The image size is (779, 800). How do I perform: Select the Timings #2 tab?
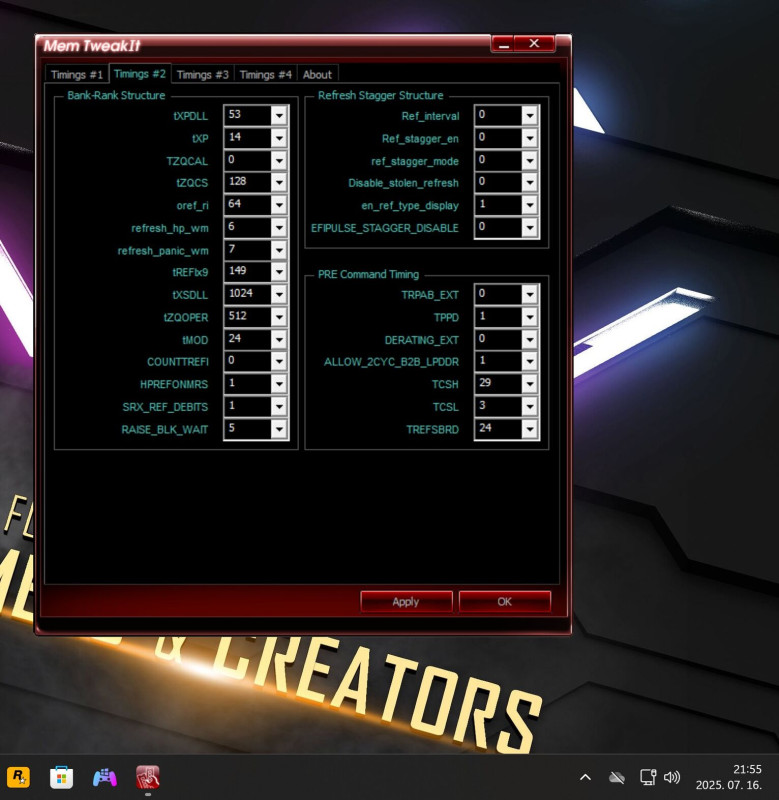pos(140,74)
